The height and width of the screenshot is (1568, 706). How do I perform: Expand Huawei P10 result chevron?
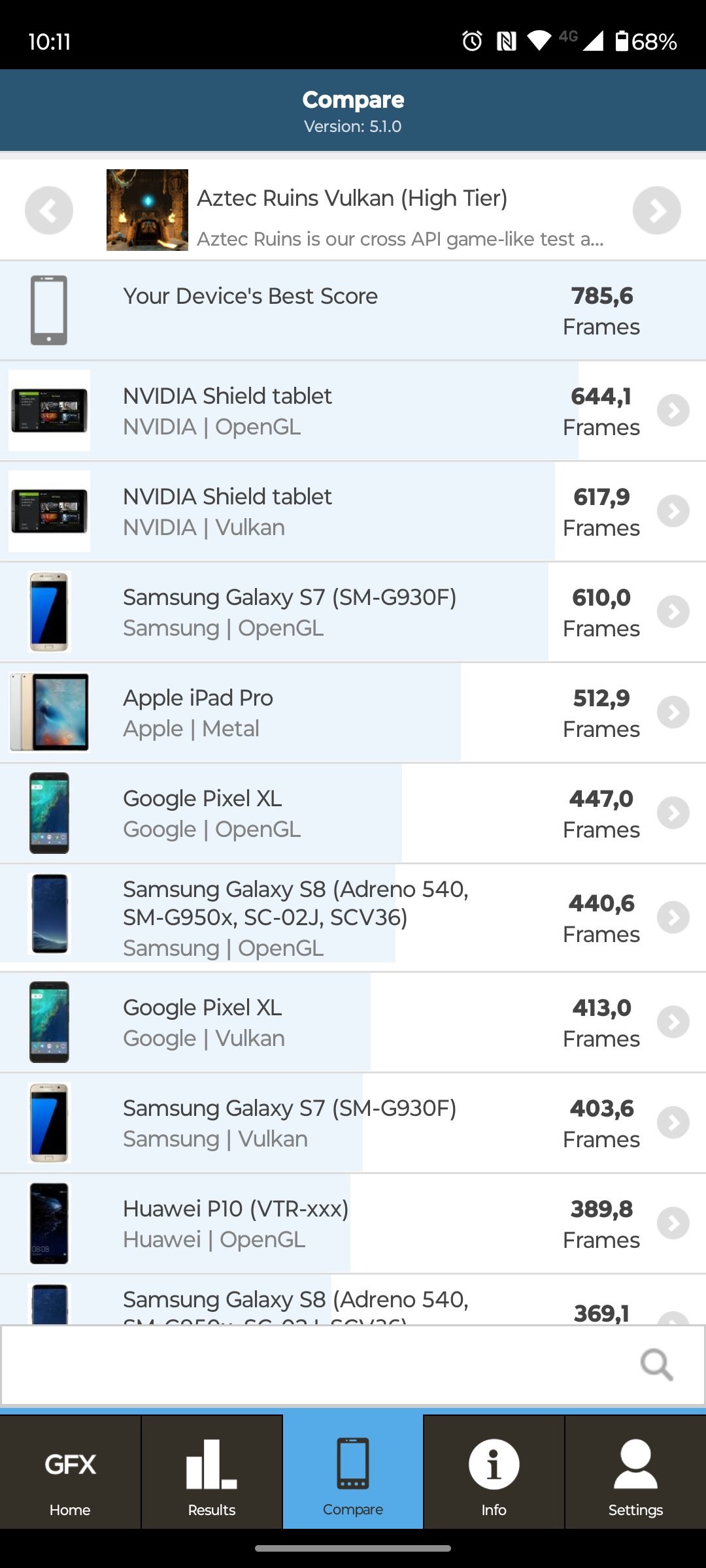[x=673, y=1224]
